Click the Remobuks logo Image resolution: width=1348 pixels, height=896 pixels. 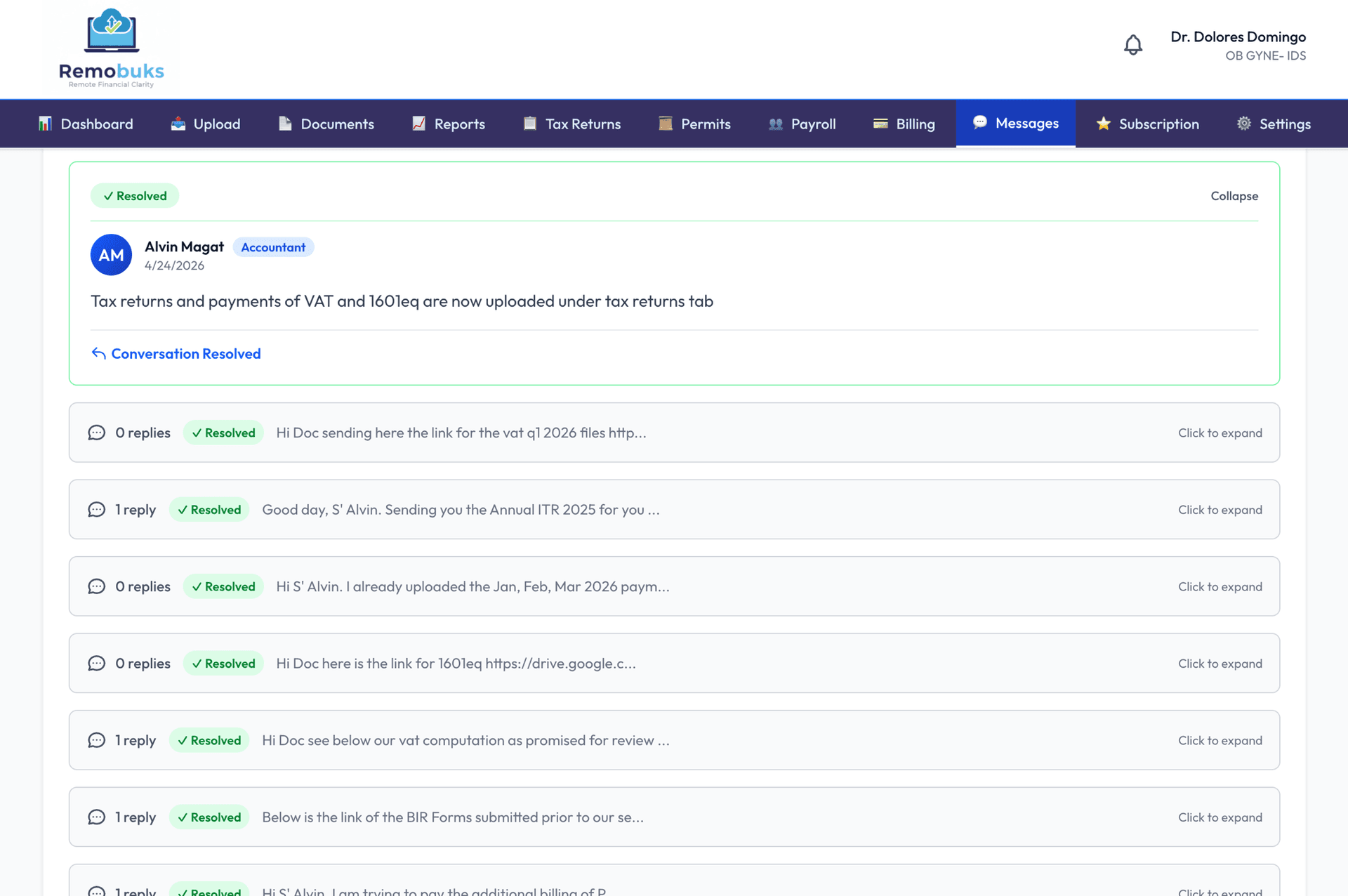112,48
